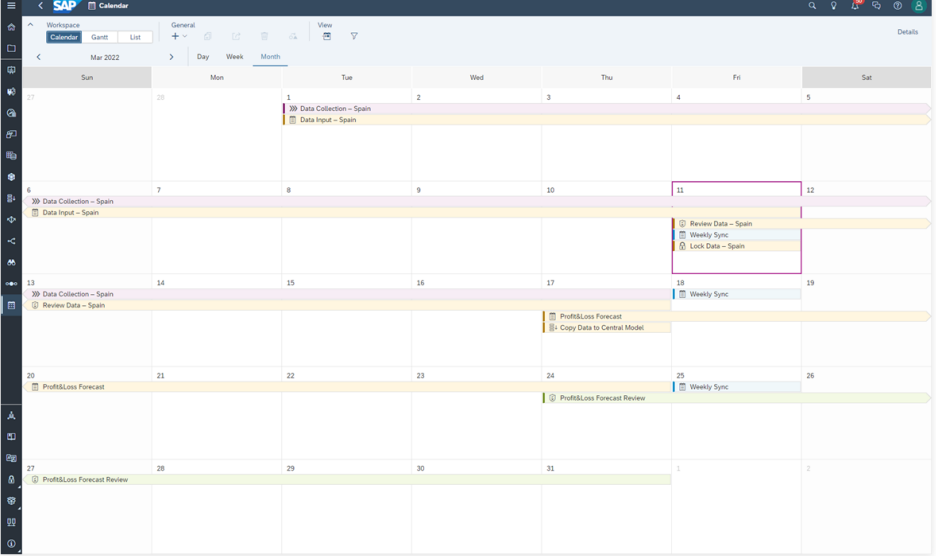936x556 pixels.
Task: Switch workspace to List view
Action: [135, 37]
